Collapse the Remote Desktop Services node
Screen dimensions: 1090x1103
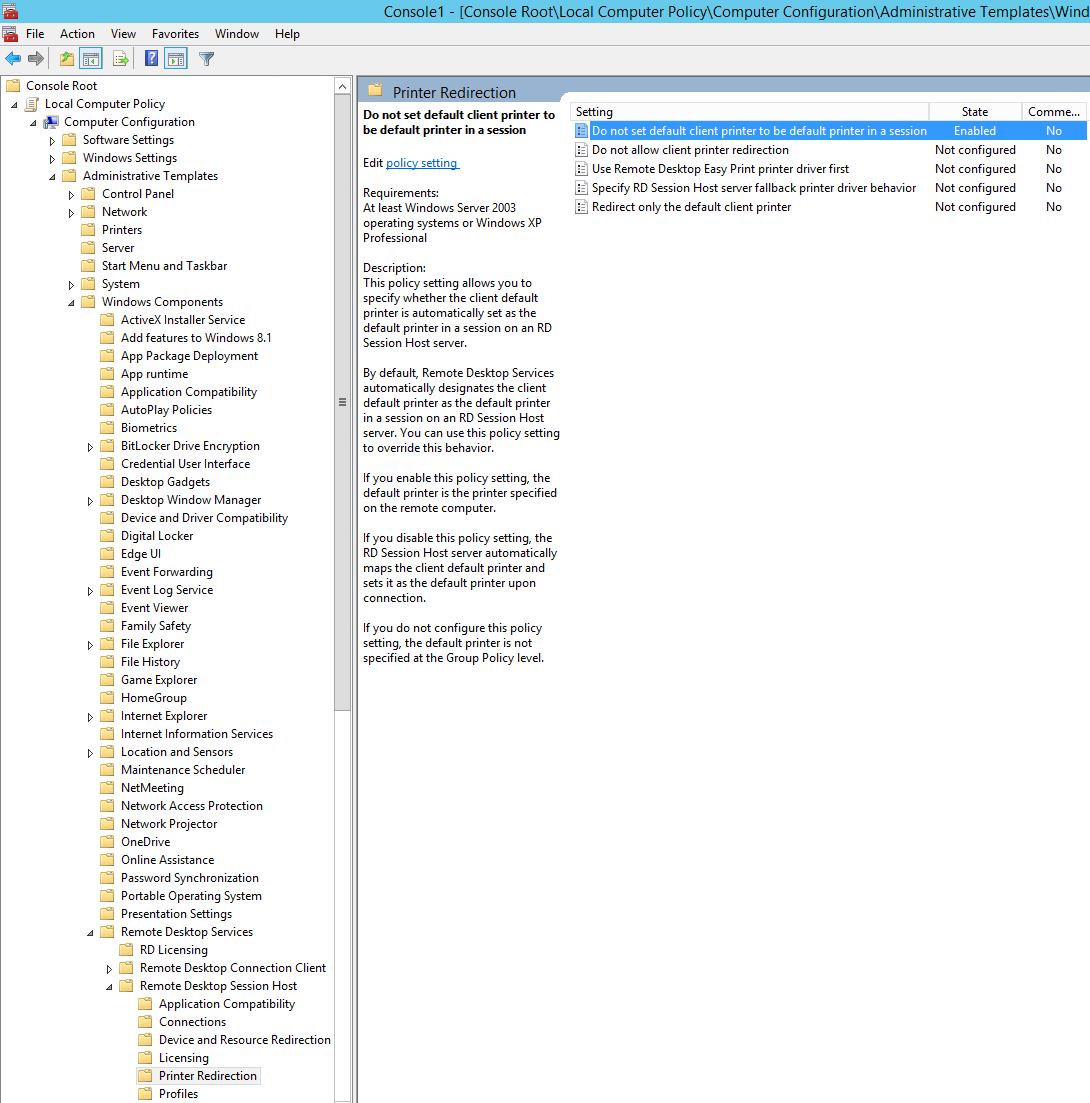click(x=90, y=933)
